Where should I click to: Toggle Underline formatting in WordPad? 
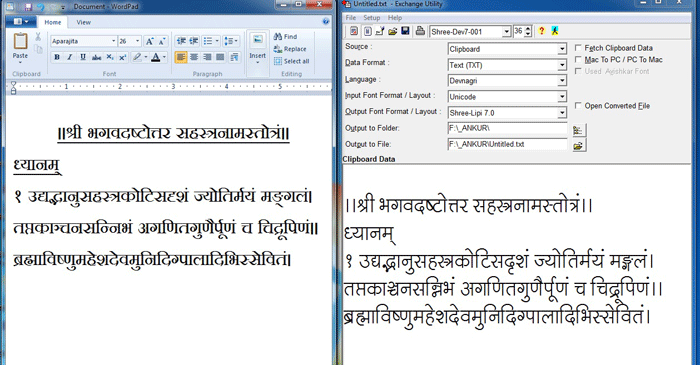click(83, 57)
